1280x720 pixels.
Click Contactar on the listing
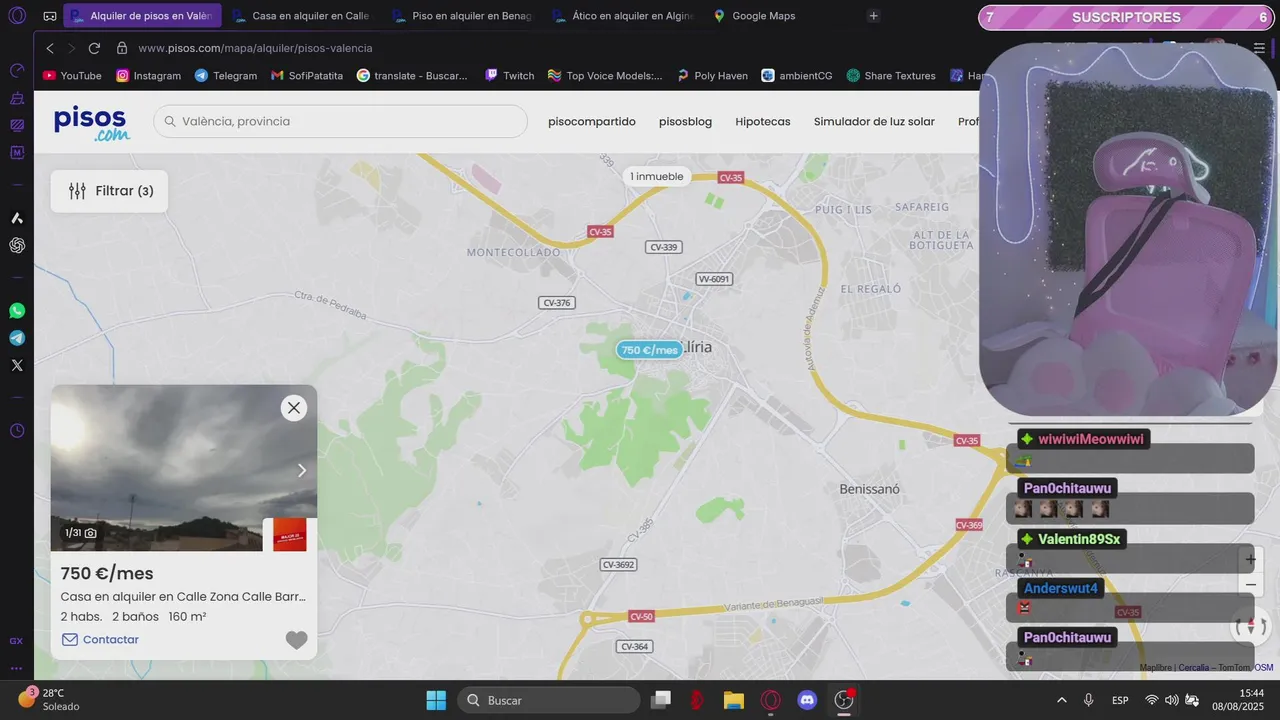coord(100,640)
